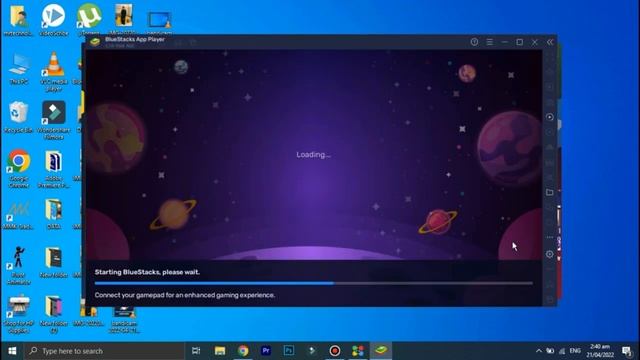Close the BlueStacks App Player window
This screenshot has height=360, width=640.
click(x=535, y=42)
